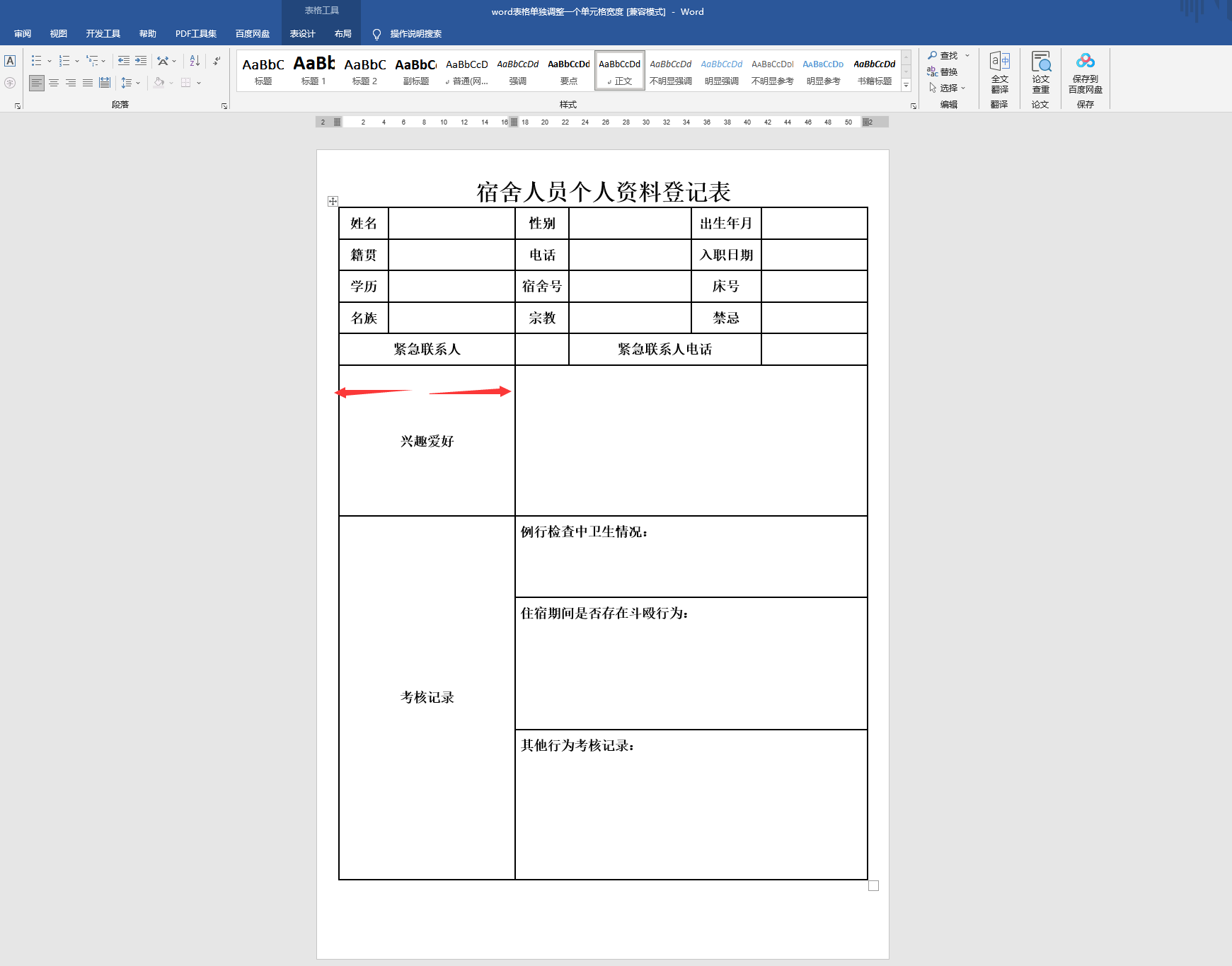Viewport: 1232px width, 966px height.
Task: Click the 紧急联系人电话 cell
Action: (665, 350)
